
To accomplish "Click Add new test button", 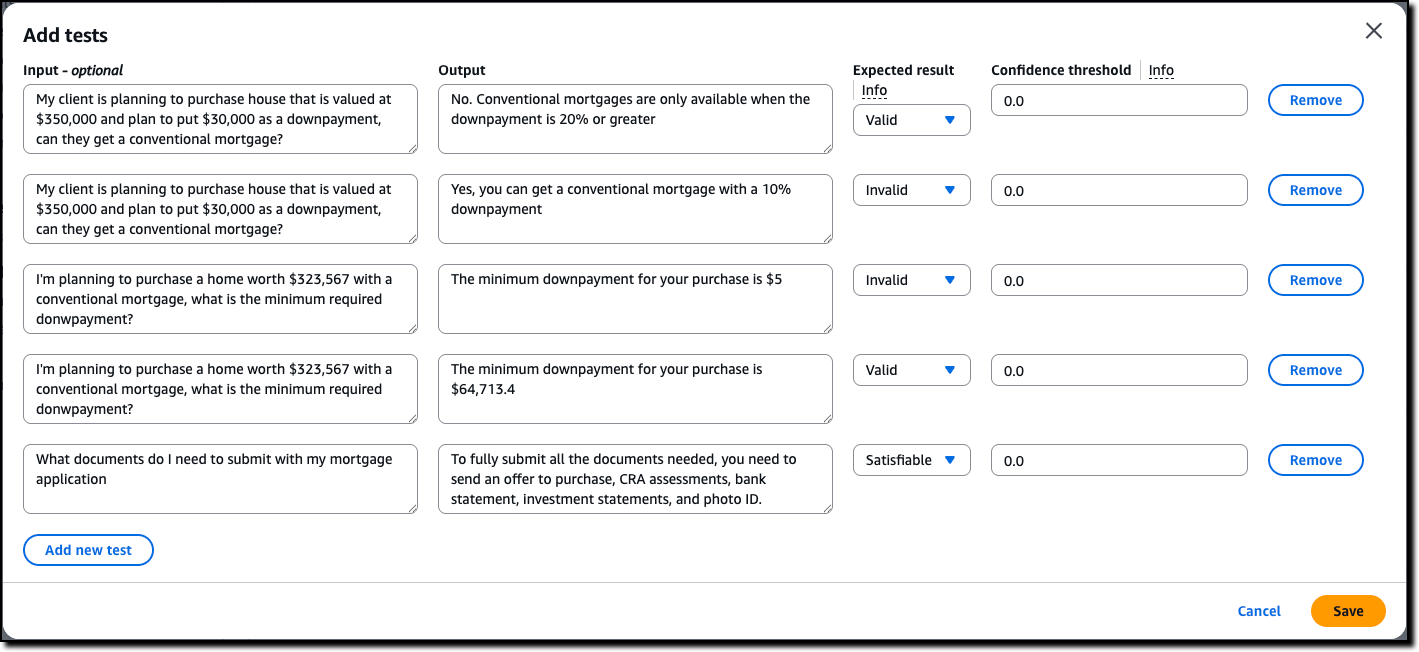I will coord(88,550).
